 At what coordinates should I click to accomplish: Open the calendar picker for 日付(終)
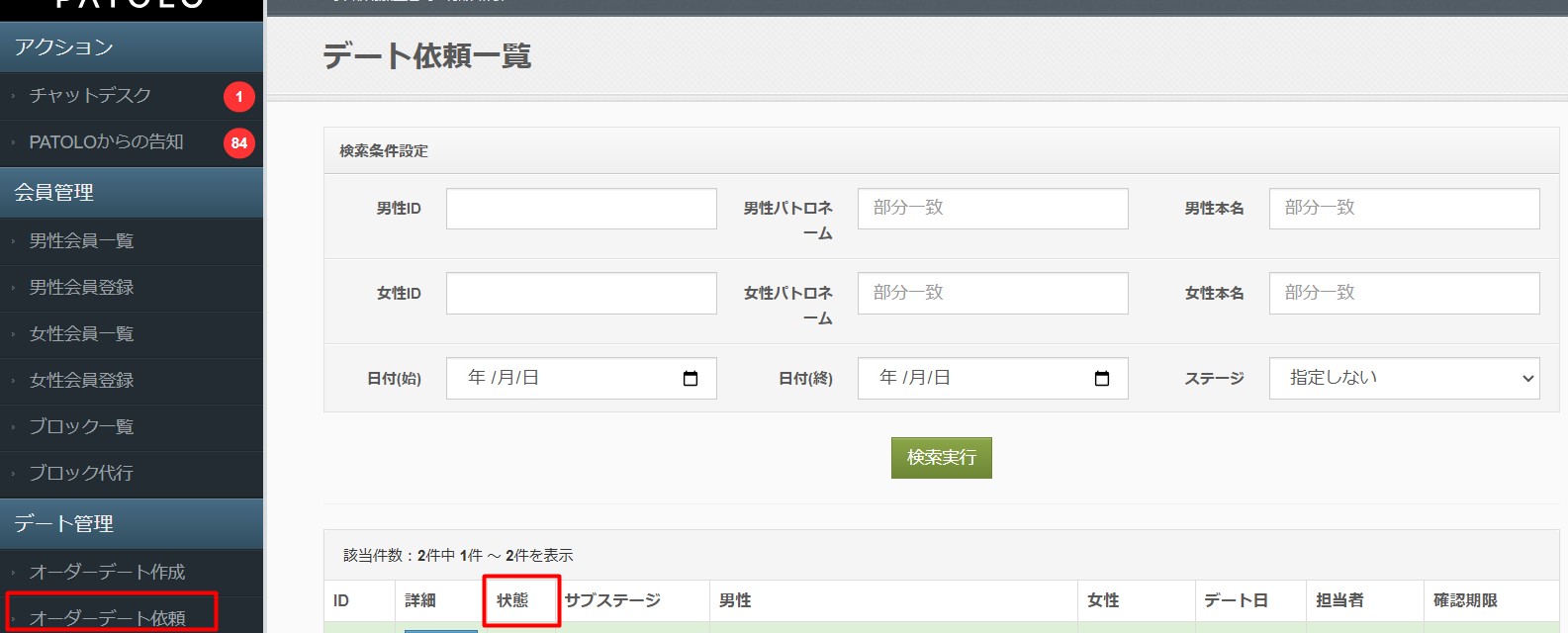pos(1102,379)
